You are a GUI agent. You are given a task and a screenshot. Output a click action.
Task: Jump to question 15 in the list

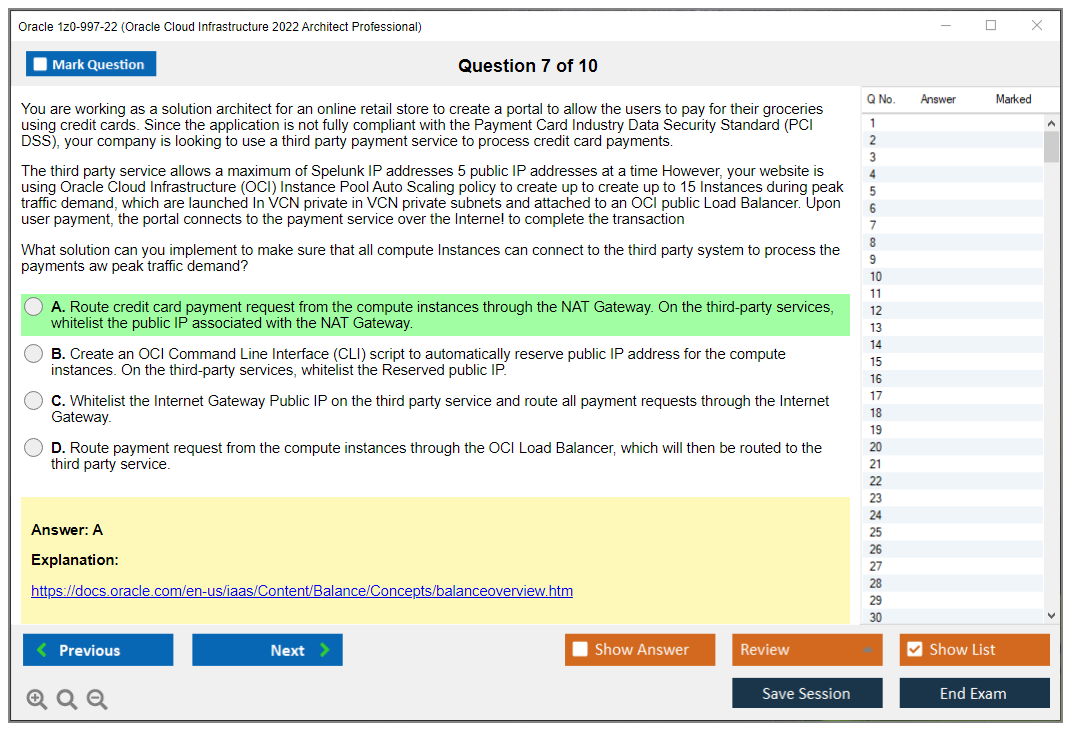876,362
